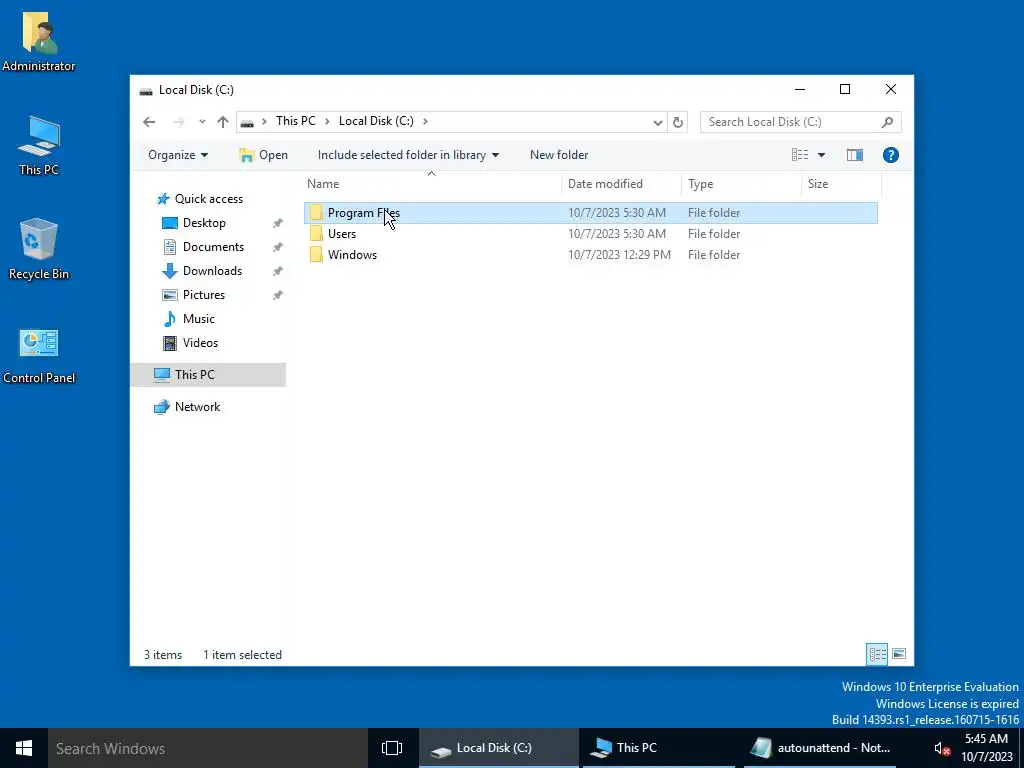Open Task View on the taskbar
1024x768 pixels.
392,748
